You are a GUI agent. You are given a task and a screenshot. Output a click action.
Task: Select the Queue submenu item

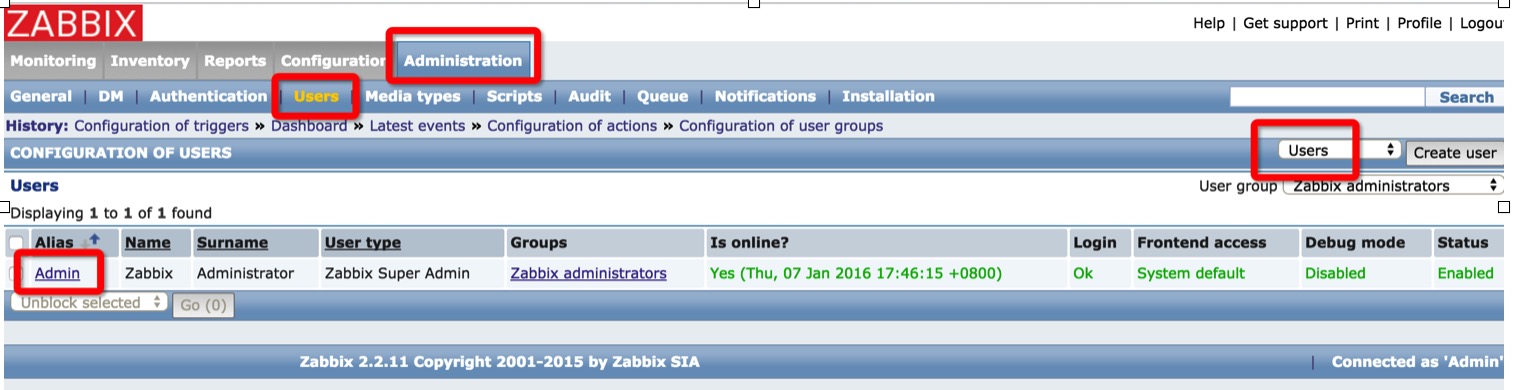pyautogui.click(x=663, y=97)
